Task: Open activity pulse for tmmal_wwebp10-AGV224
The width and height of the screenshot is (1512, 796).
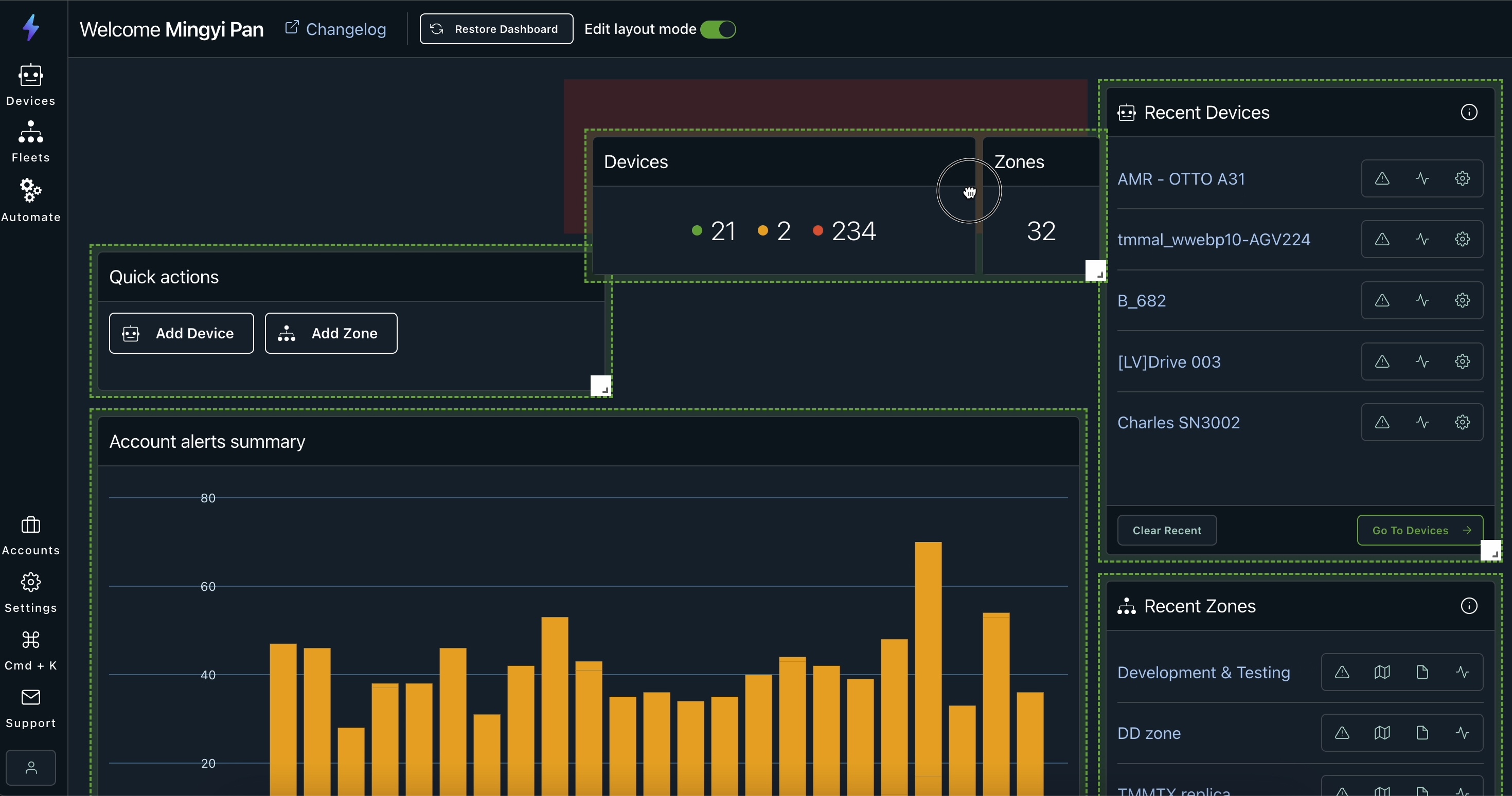Action: (1422, 239)
